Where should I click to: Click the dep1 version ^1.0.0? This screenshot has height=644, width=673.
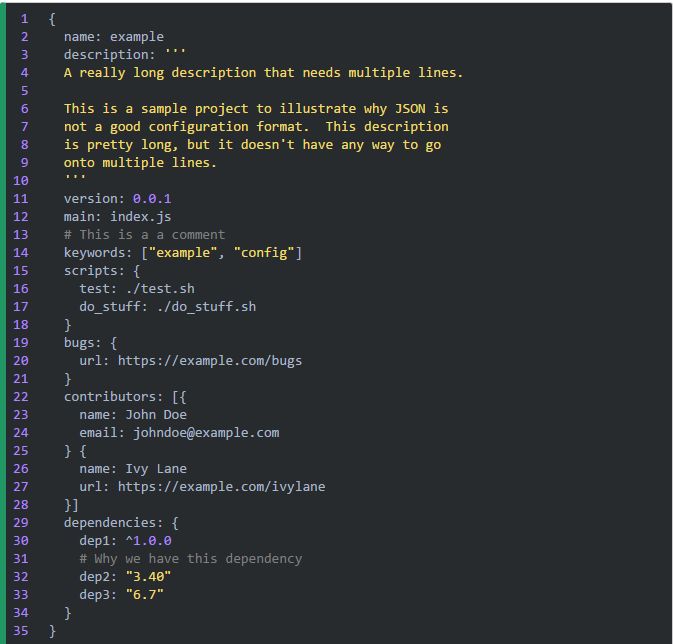[148, 540]
